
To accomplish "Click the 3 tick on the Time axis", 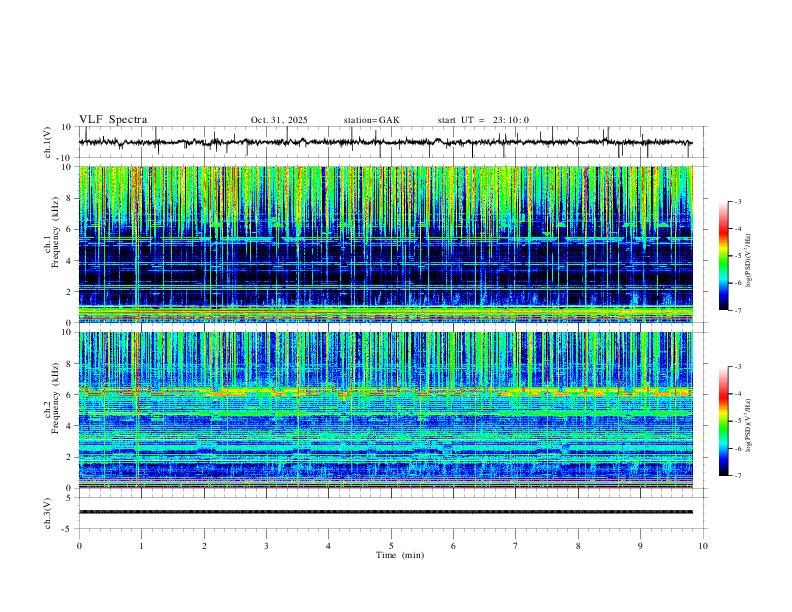I will [x=266, y=546].
